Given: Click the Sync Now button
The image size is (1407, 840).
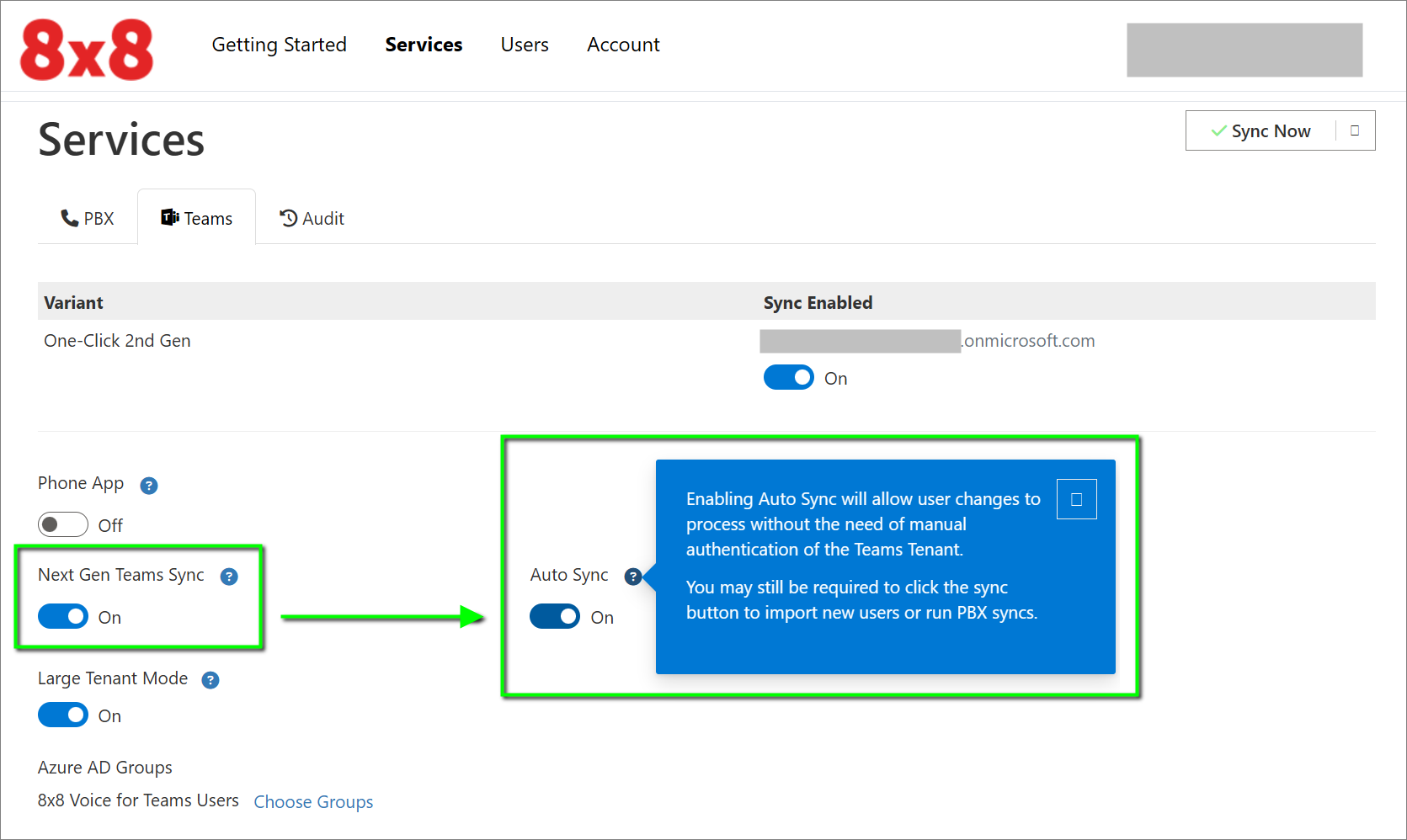Looking at the screenshot, I should [1260, 130].
